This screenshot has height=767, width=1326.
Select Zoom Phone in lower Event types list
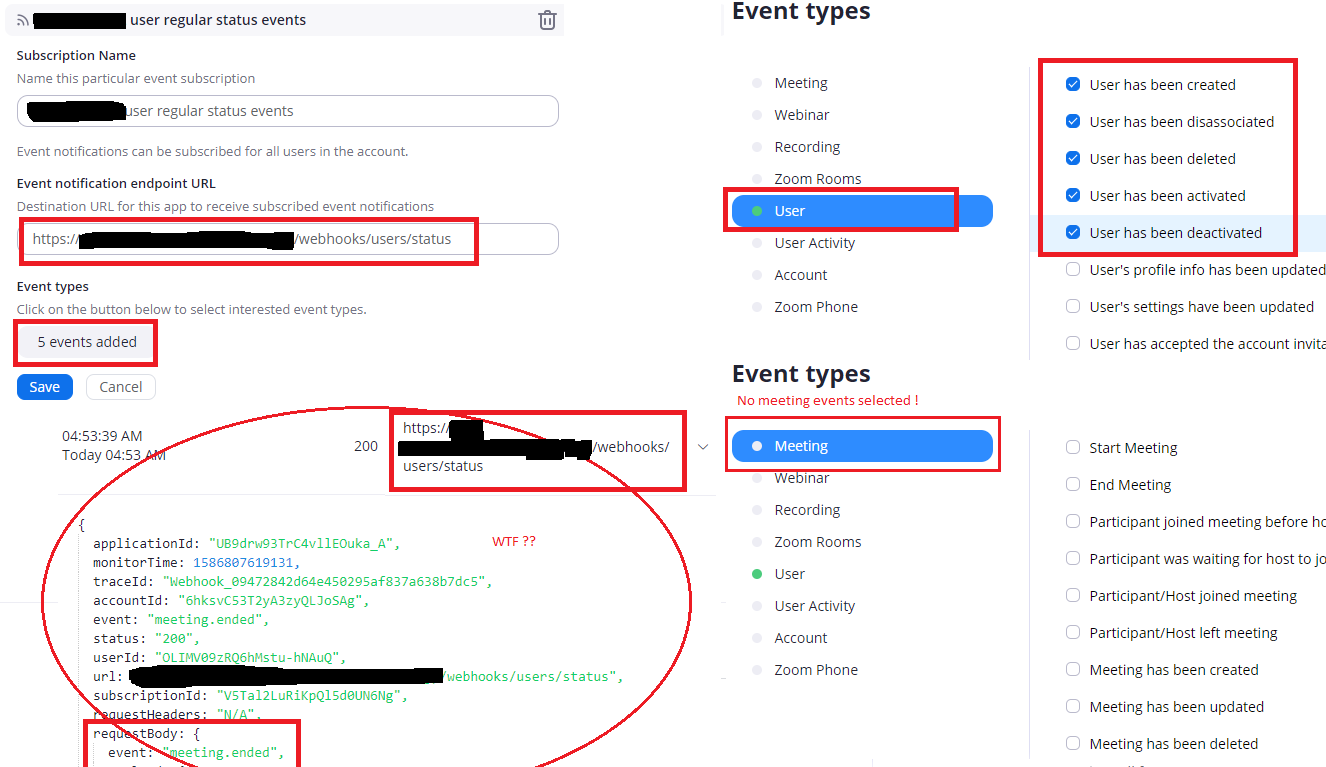816,670
